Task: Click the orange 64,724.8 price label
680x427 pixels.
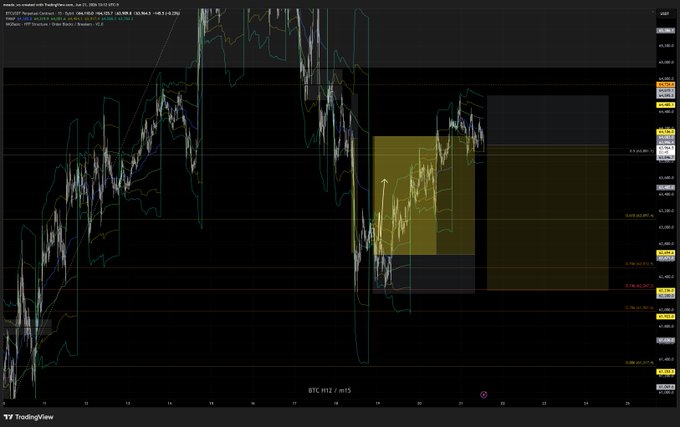Action: click(x=666, y=85)
